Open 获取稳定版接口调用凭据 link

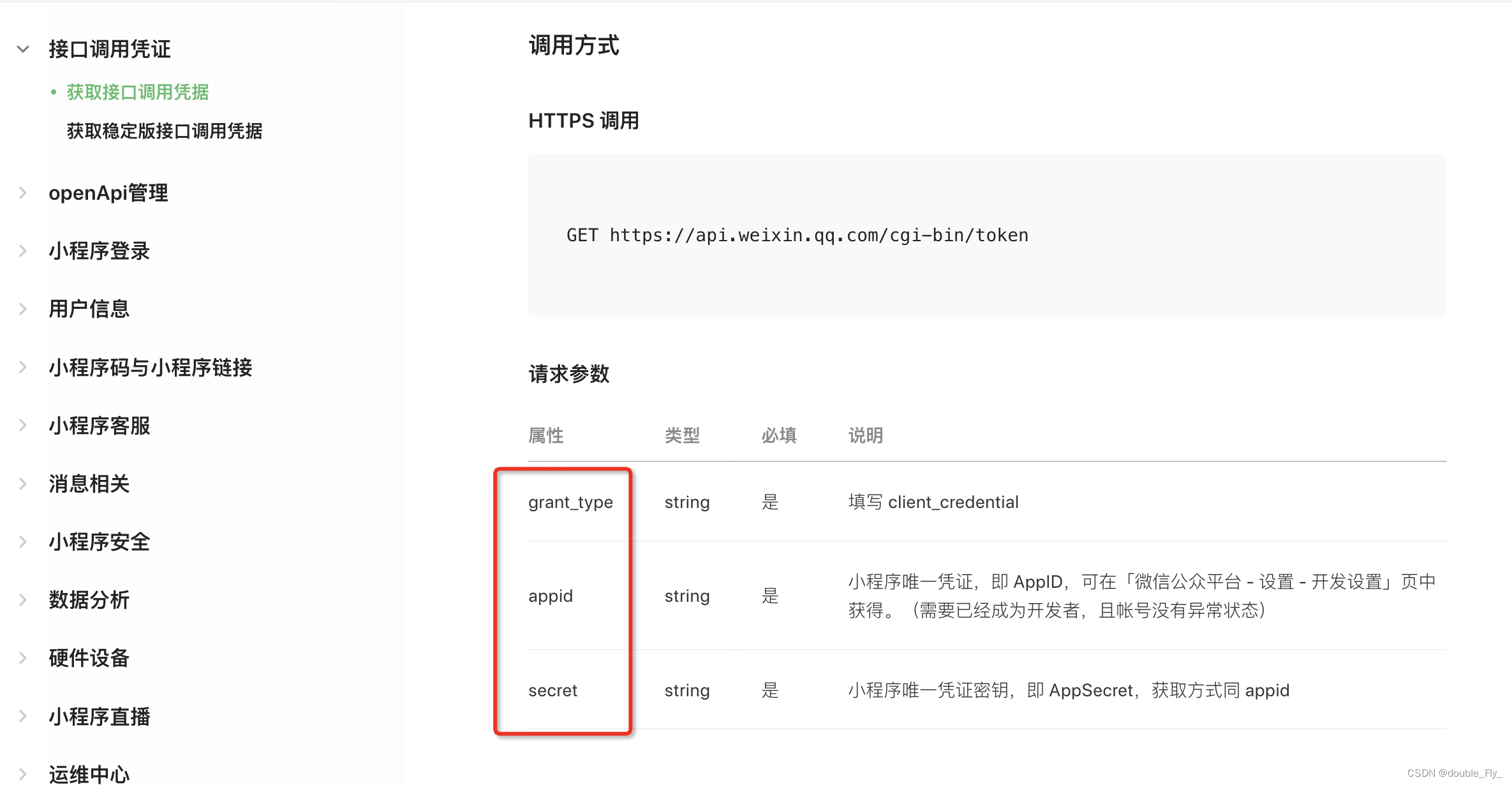coord(165,131)
